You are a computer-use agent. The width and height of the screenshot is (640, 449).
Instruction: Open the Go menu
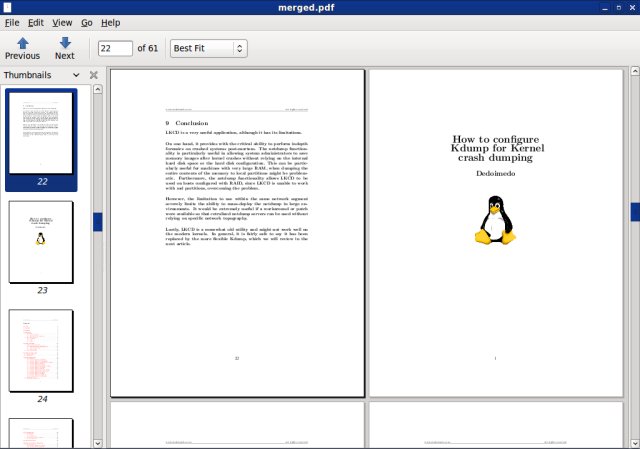87,23
